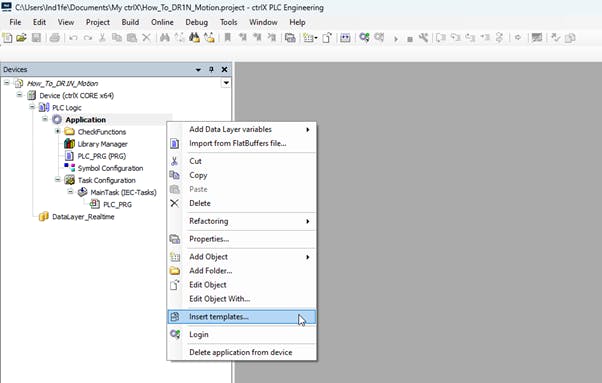Open the Add Object submenu

pyautogui.click(x=241, y=257)
